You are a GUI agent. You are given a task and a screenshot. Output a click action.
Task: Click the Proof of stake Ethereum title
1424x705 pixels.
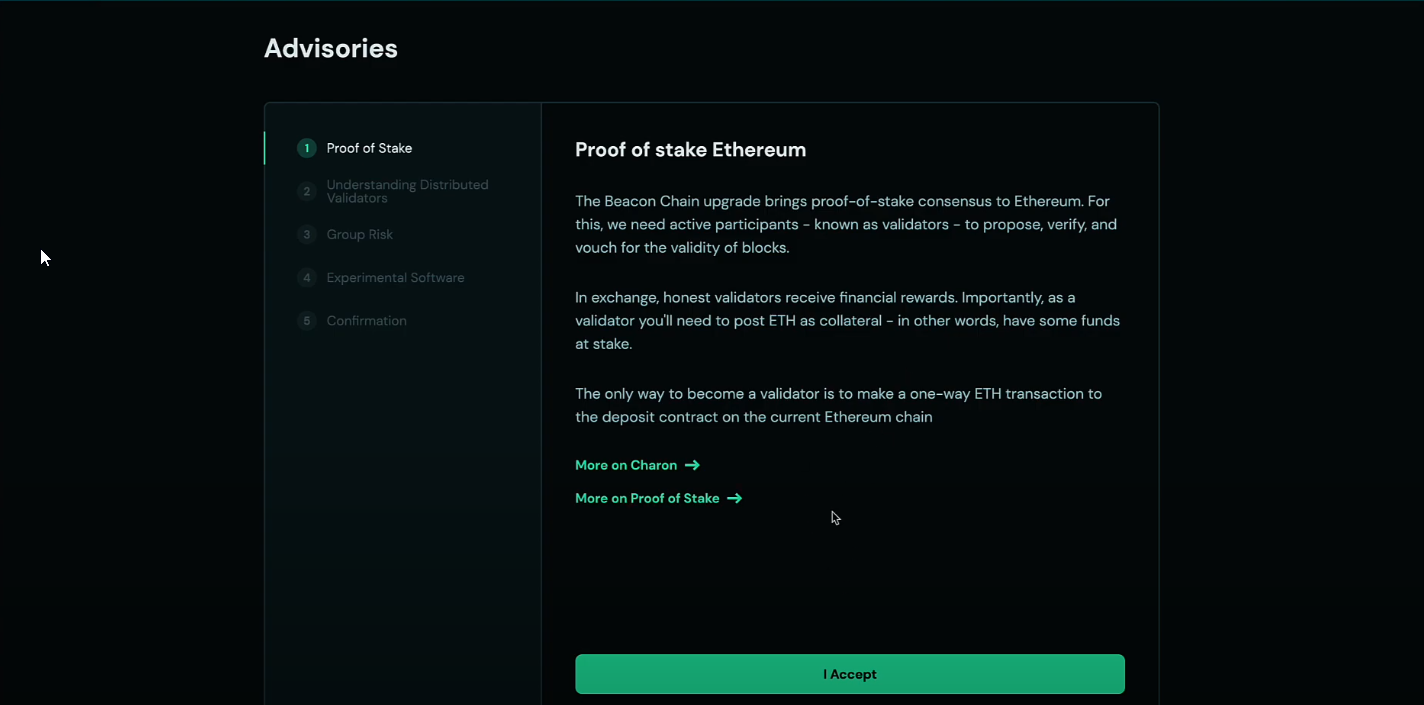(x=690, y=150)
